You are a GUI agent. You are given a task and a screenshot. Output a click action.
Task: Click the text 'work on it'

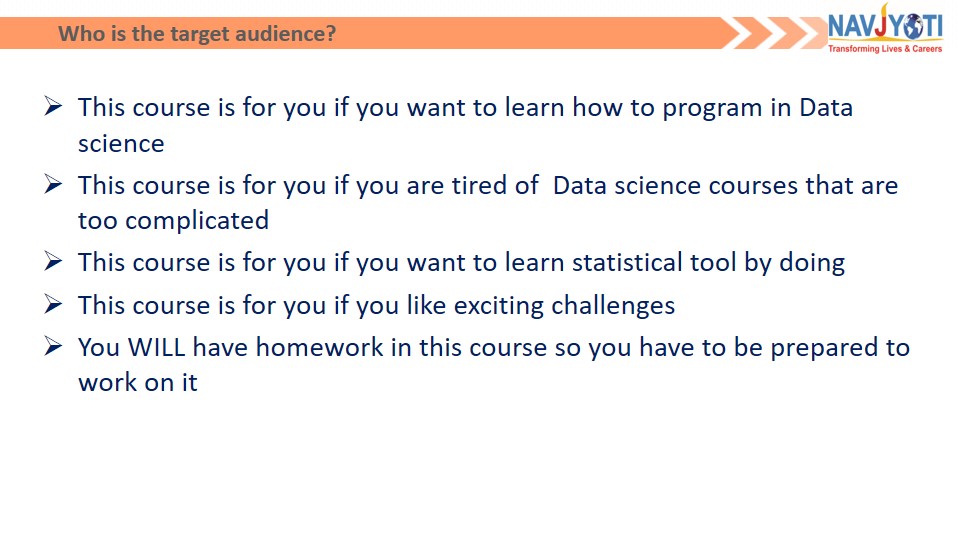tap(138, 383)
